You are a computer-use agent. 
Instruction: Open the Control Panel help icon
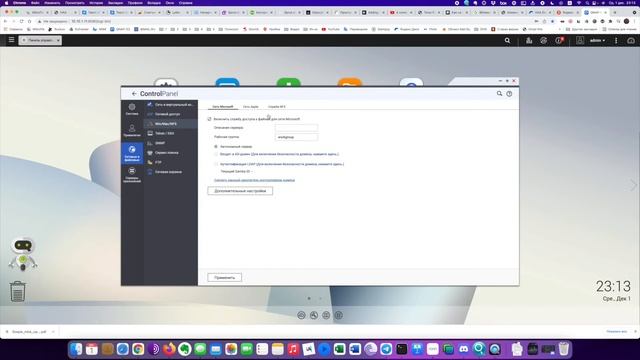click(509, 93)
